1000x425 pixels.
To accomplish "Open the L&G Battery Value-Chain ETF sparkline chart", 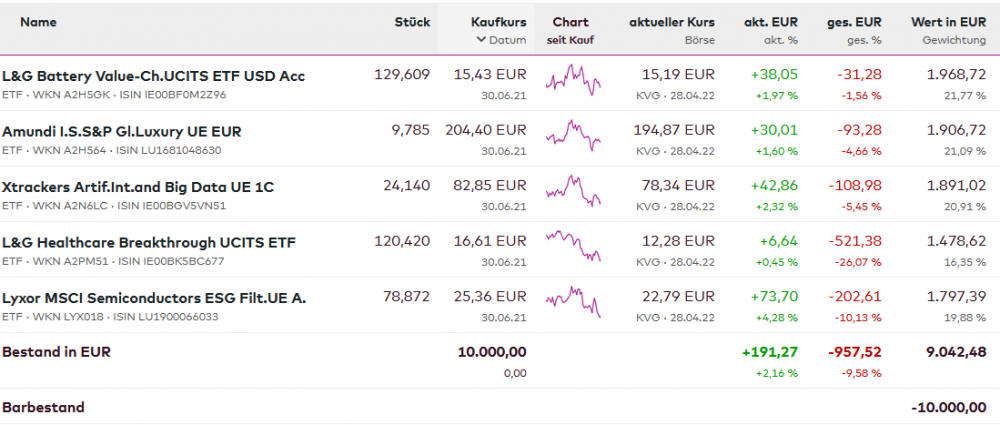I will coord(573,82).
